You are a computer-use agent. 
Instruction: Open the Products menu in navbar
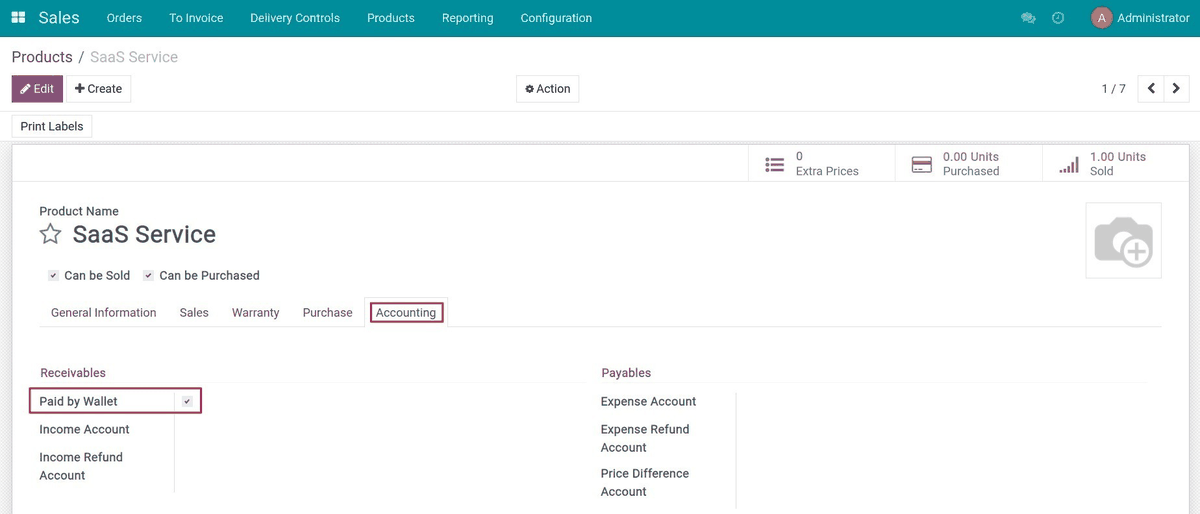click(391, 18)
